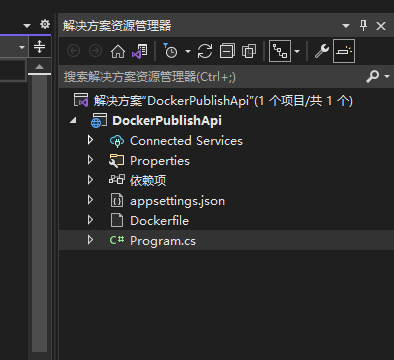This screenshot has height=360, width=394.
Task: Select the 依赖项 item
Action: 148,181
